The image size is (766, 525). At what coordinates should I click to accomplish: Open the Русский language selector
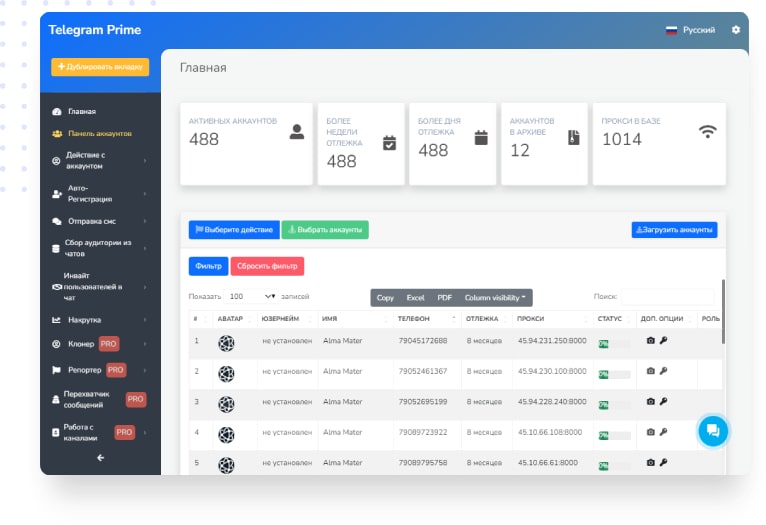click(691, 30)
